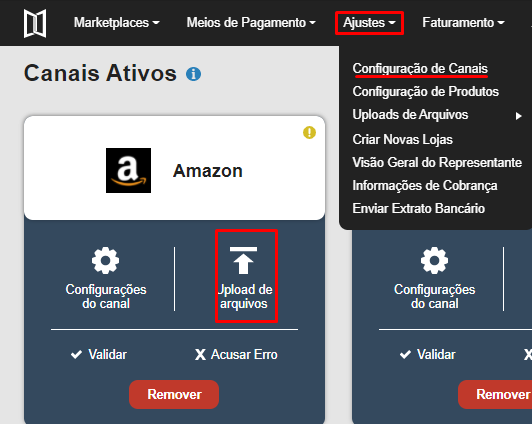Screen dimensions: 532x424
Task: Click Validar checkmark on second channel card
Action: point(405,354)
